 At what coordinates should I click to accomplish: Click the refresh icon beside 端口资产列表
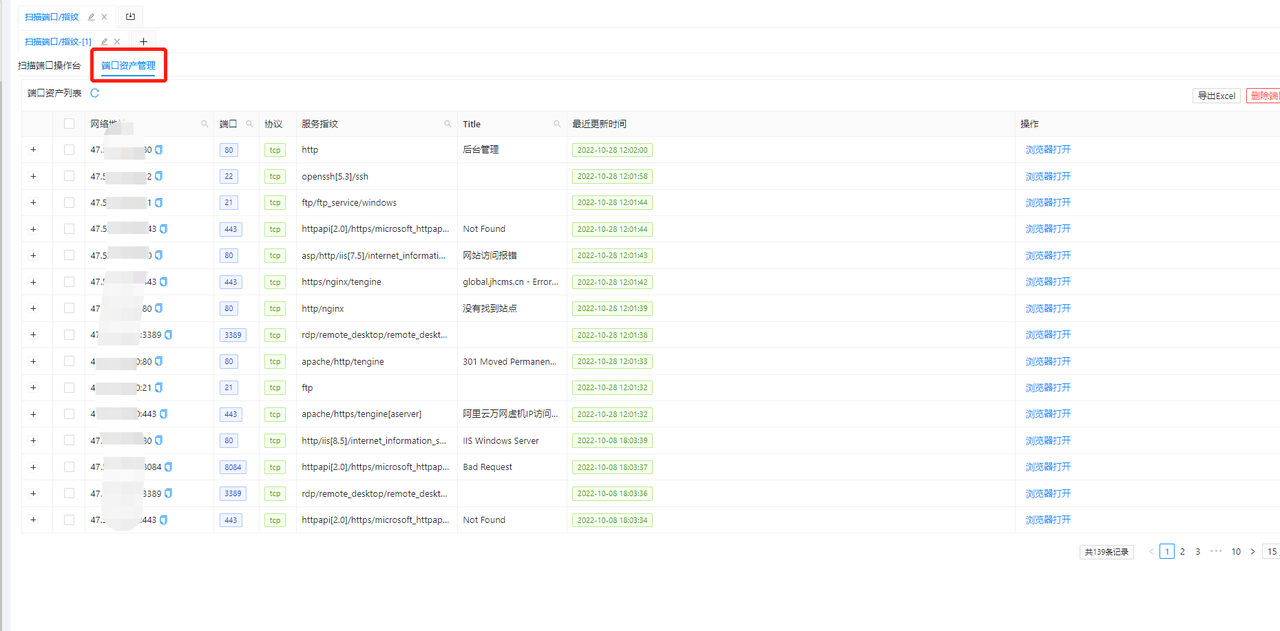point(95,93)
